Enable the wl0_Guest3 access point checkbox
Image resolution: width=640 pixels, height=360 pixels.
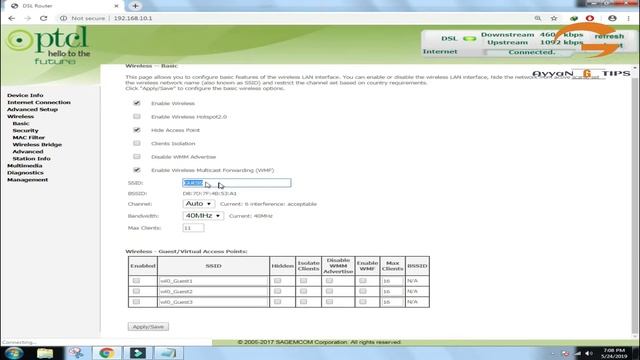coord(136,302)
